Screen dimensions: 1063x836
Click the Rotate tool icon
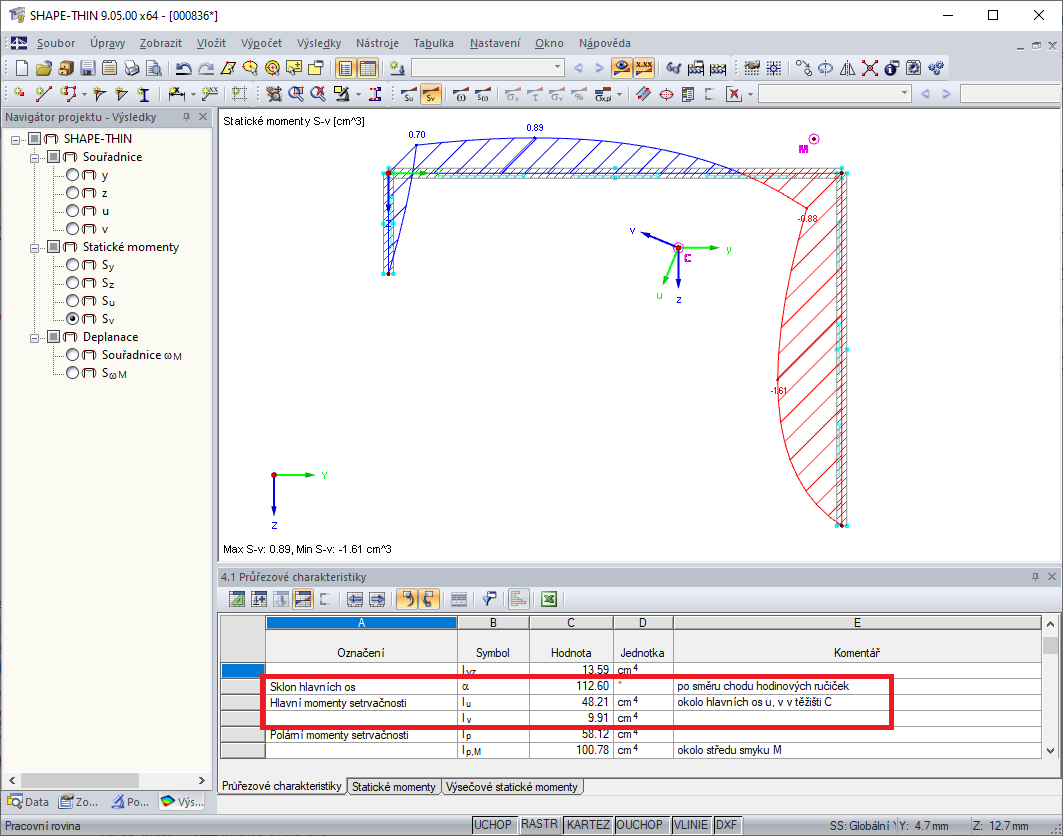point(825,68)
